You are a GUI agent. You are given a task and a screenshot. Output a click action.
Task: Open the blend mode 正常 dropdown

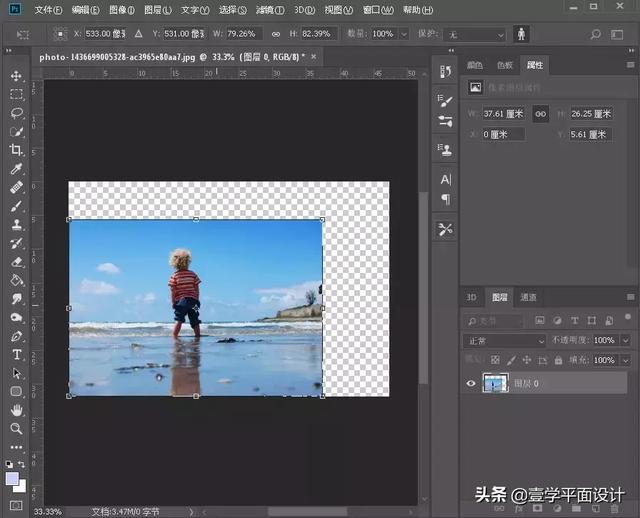pyautogui.click(x=505, y=340)
